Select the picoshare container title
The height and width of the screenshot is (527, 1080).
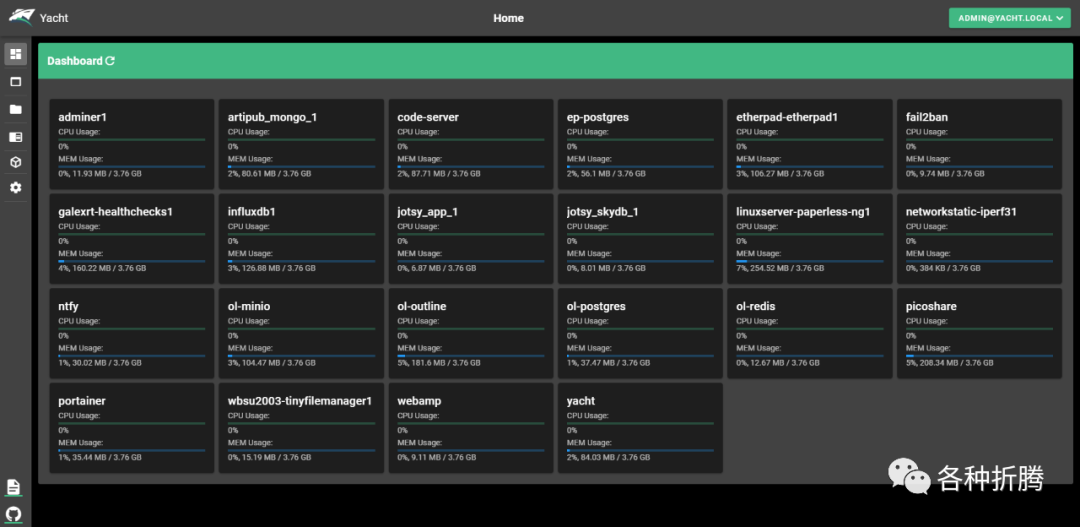tap(931, 307)
